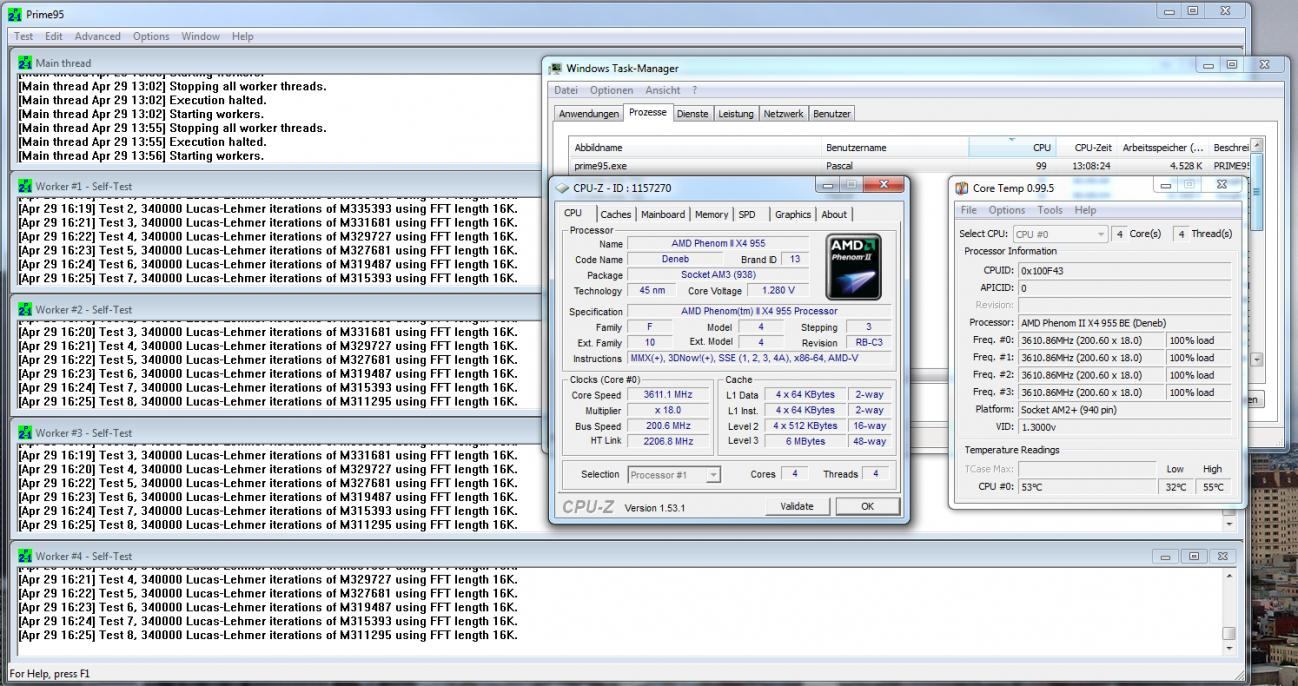The height and width of the screenshot is (686, 1298).
Task: Open the File menu in Core Temp
Action: click(968, 210)
